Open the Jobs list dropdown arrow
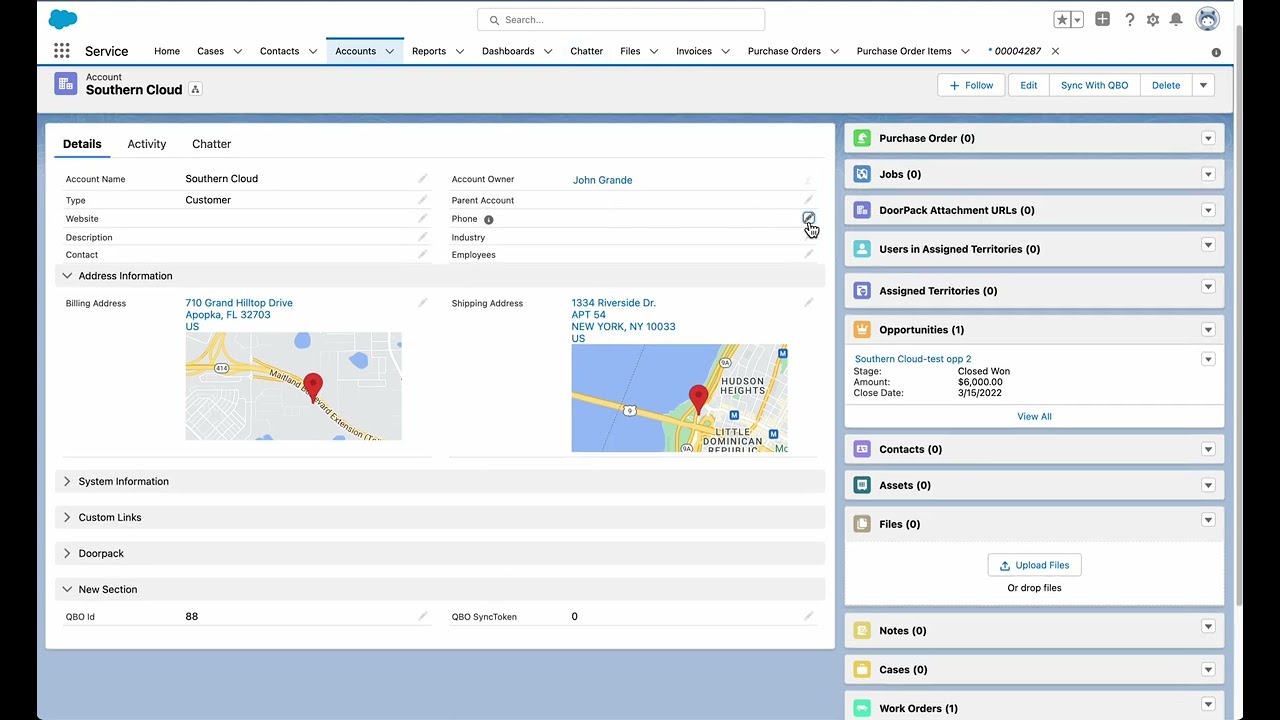Screen dimensions: 1280x720 tap(1208, 174)
